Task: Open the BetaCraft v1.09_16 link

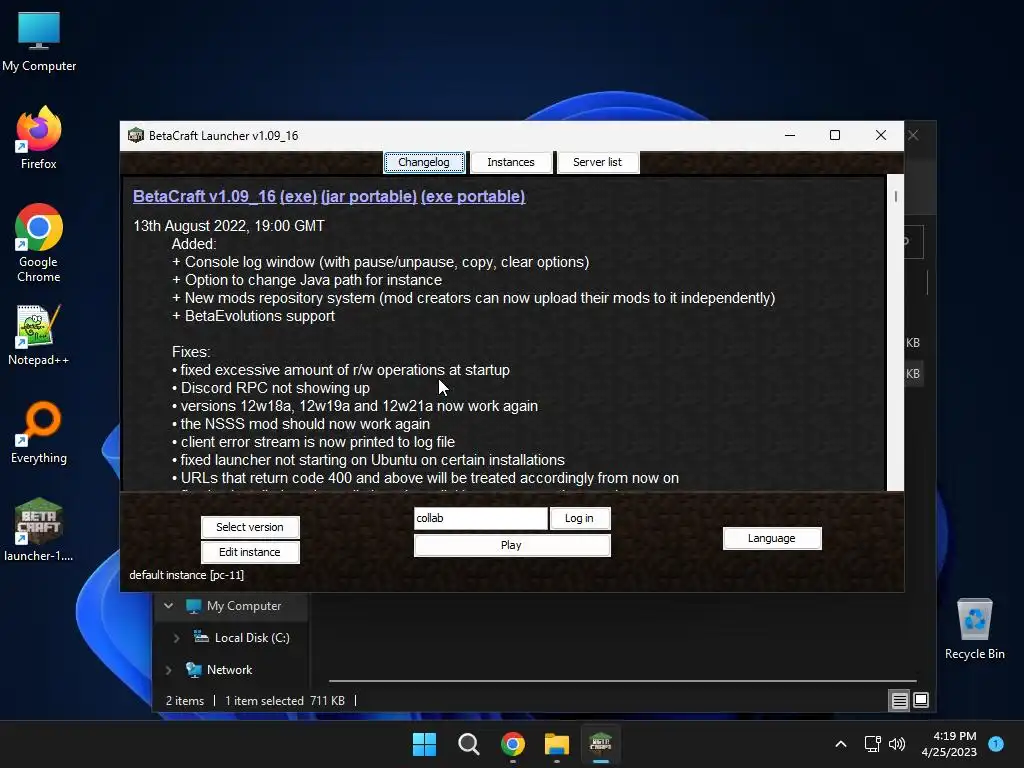Action: 204,197
